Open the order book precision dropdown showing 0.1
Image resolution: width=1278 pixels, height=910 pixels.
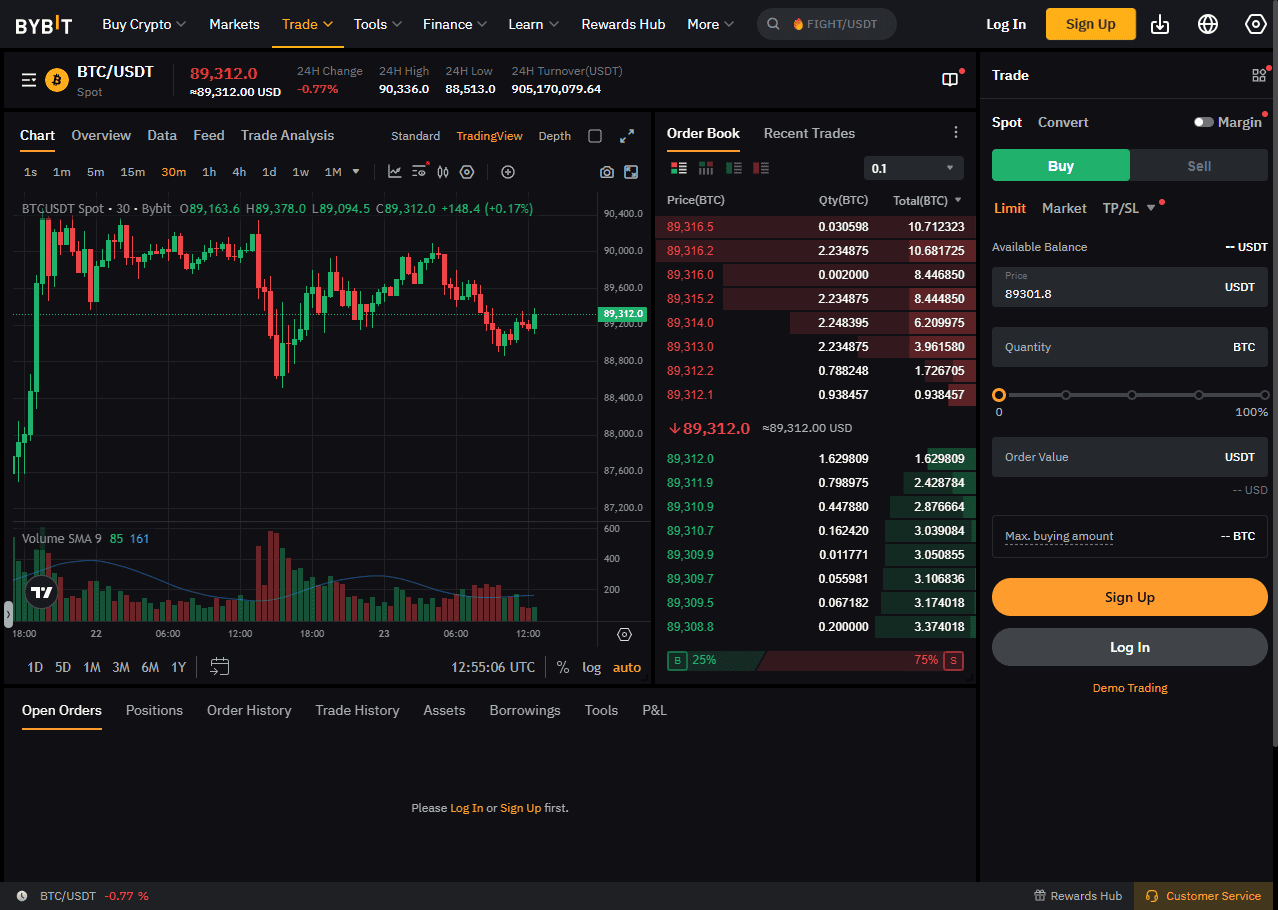[912, 167]
